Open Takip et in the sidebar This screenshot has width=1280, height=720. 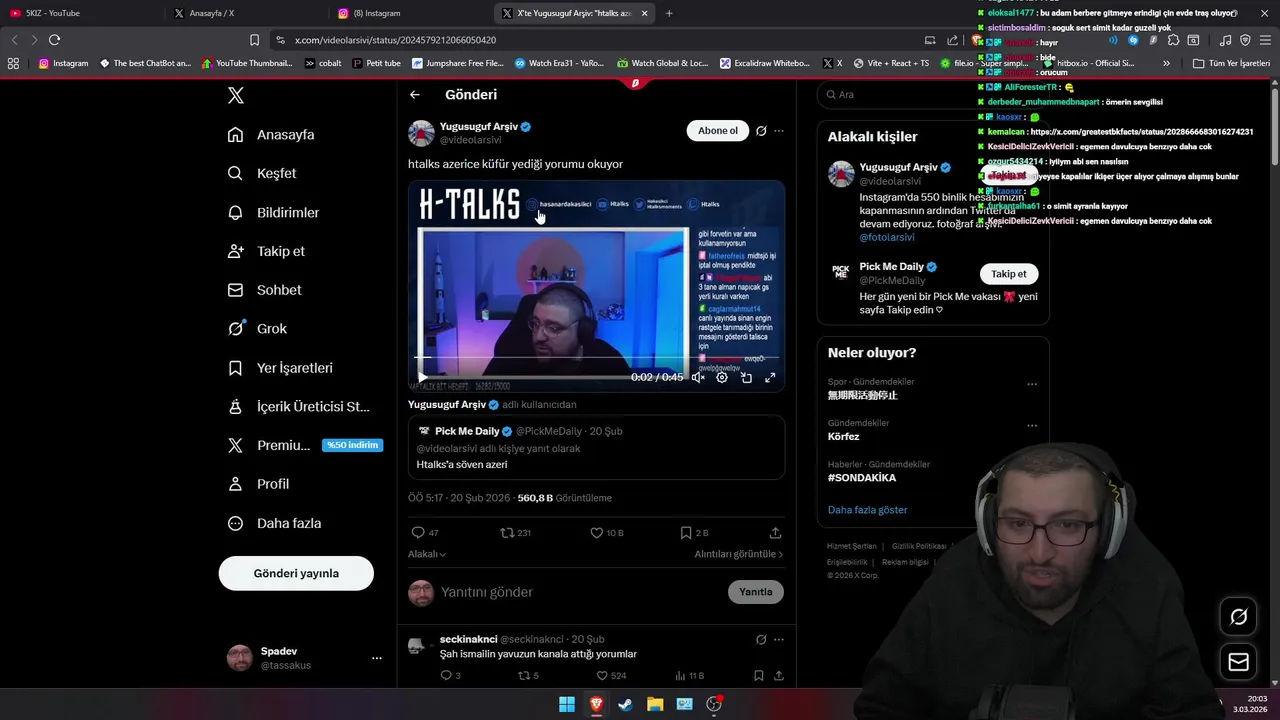coord(266,251)
